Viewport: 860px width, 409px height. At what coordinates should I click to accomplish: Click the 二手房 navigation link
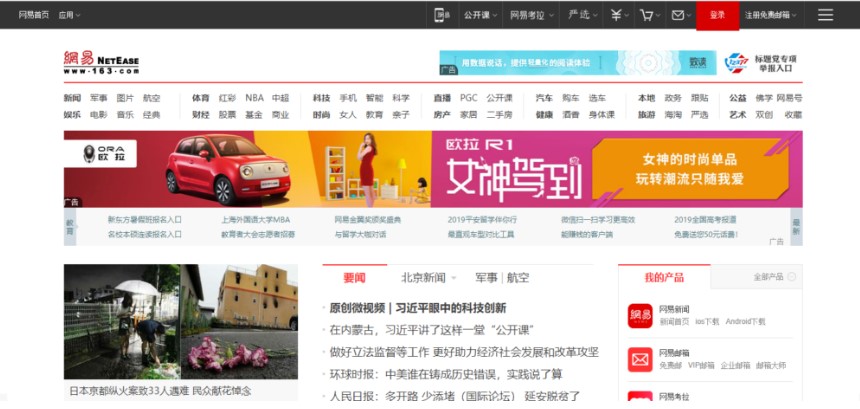pos(499,115)
